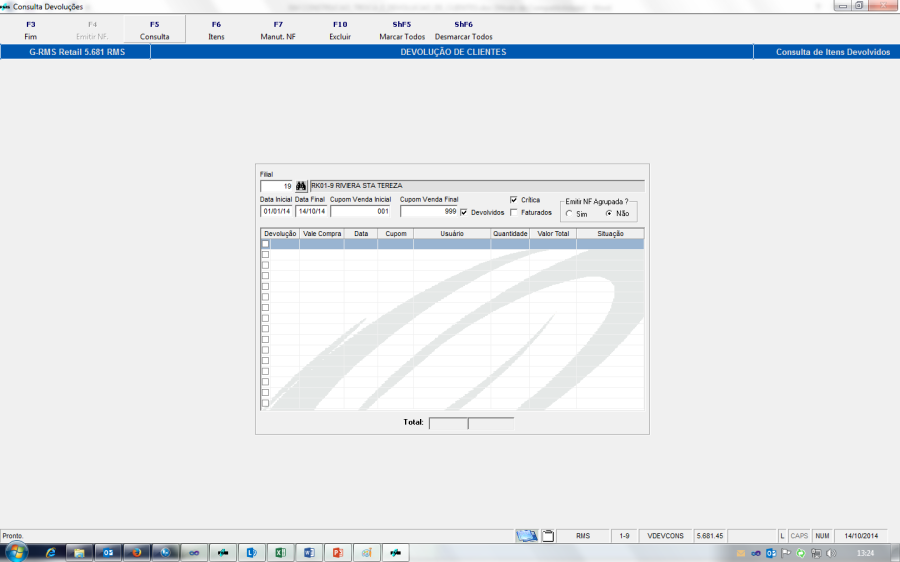Screen dimensions: 900x562
Task: Click the taskbar clock showing 13:24
Action: (865, 553)
